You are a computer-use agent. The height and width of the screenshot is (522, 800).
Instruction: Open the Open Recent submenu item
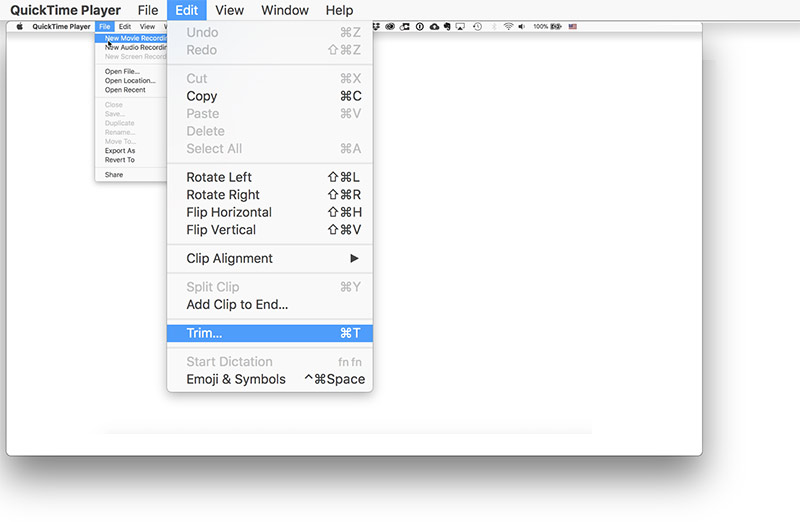pyautogui.click(x=131, y=90)
